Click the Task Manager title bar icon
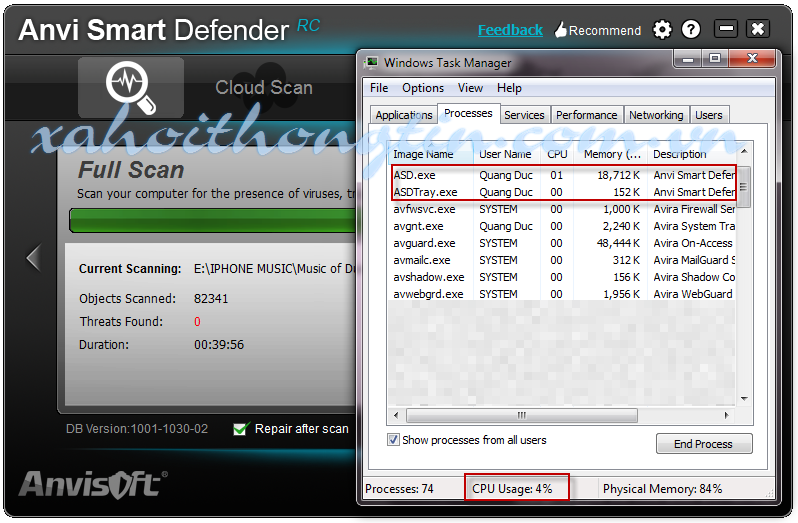Image resolution: width=798 pixels, height=523 pixels. point(372,63)
